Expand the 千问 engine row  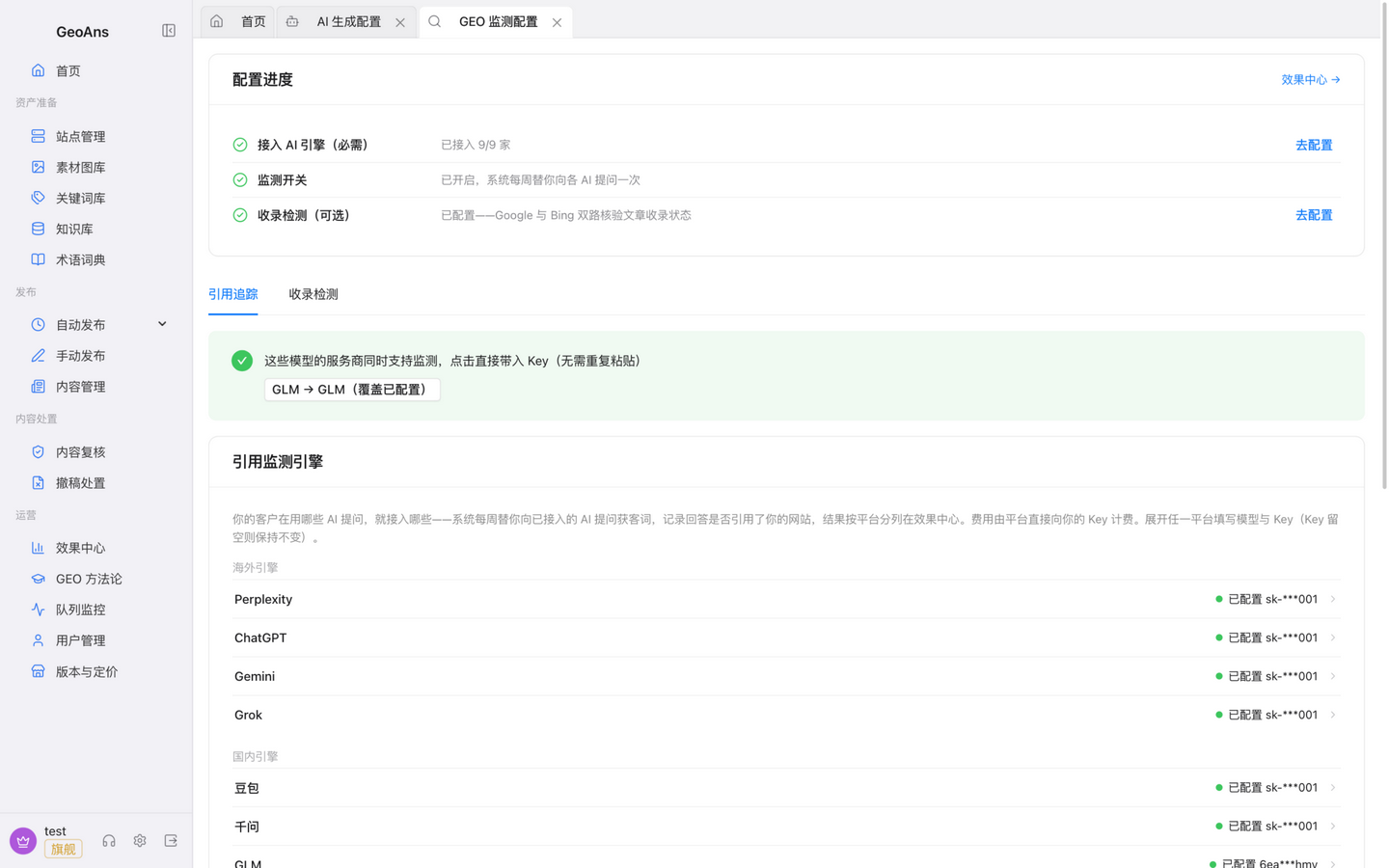pos(786,827)
